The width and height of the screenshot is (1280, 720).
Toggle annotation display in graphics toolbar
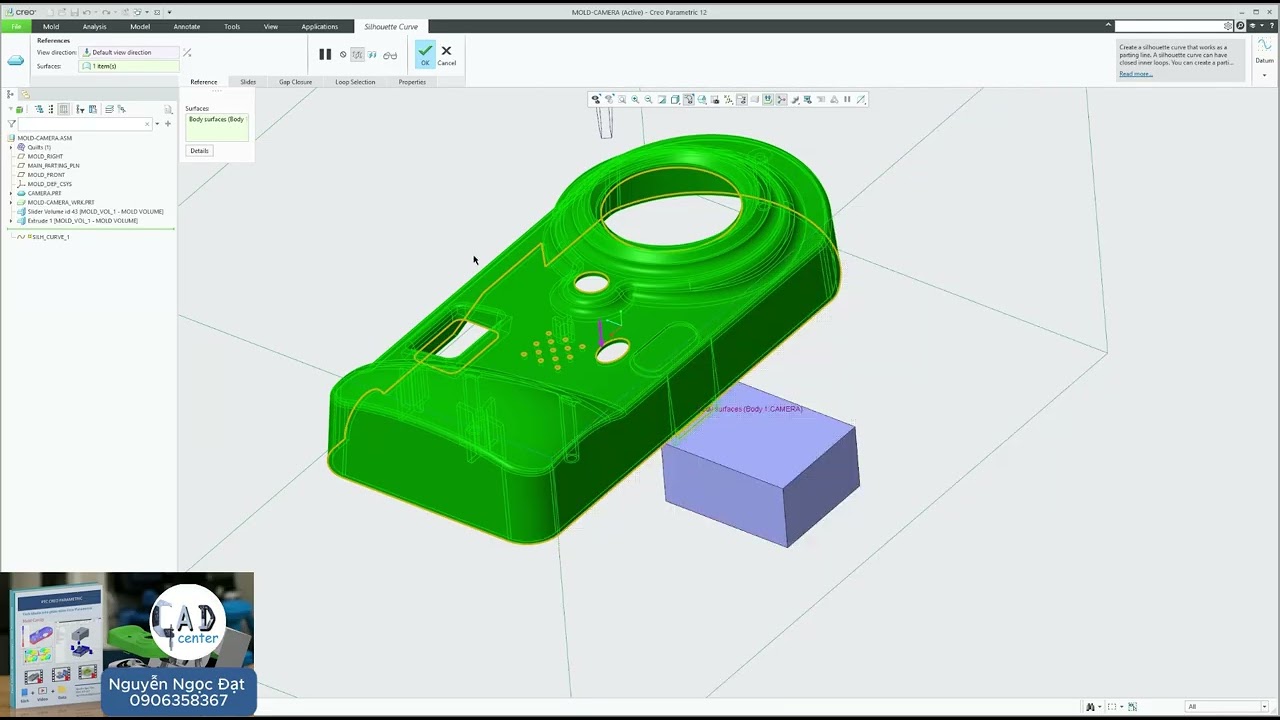click(742, 99)
